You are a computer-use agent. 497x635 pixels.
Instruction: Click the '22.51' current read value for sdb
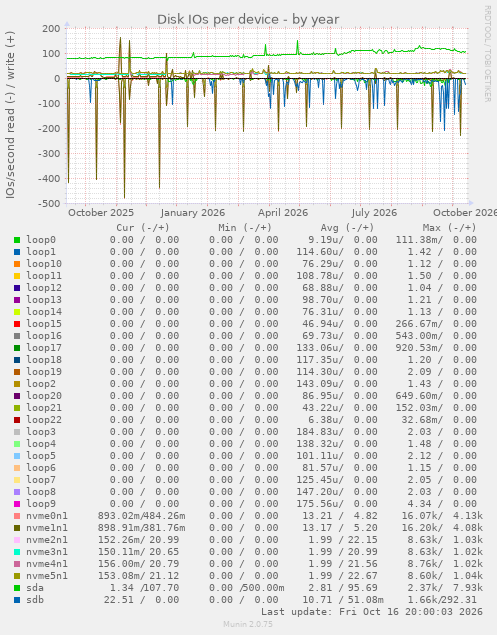[x=118, y=600]
